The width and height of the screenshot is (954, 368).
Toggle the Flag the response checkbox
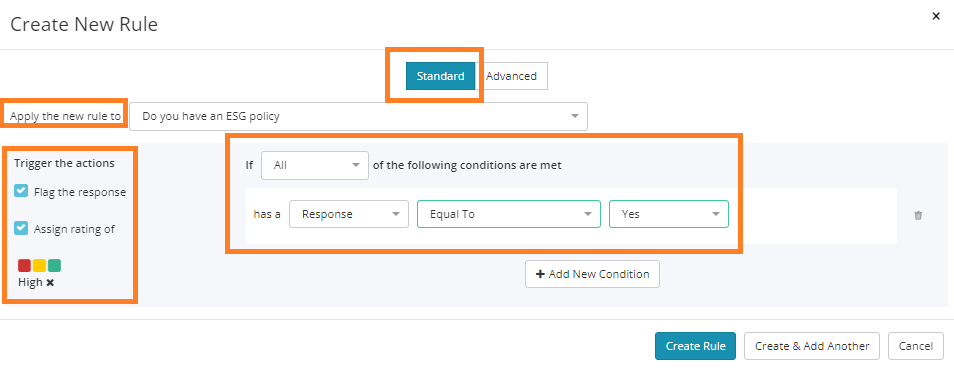21,191
